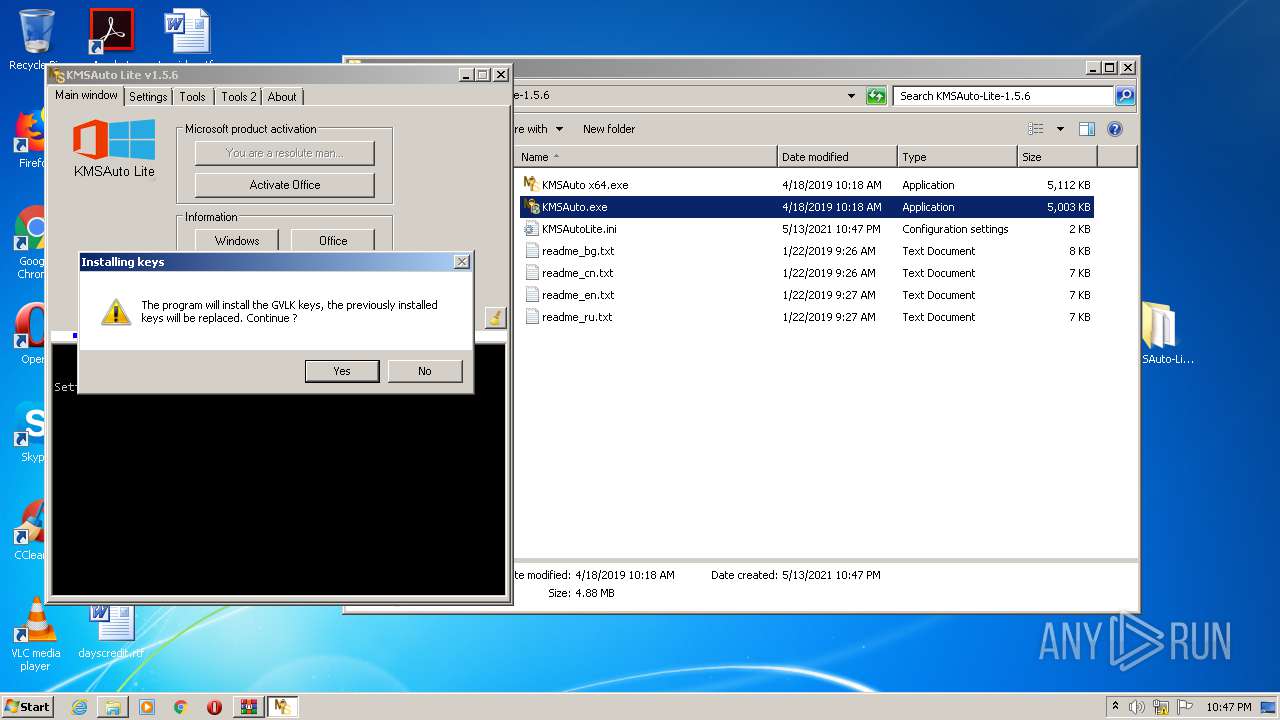
Task: Open the Start menu
Action: coord(27,706)
